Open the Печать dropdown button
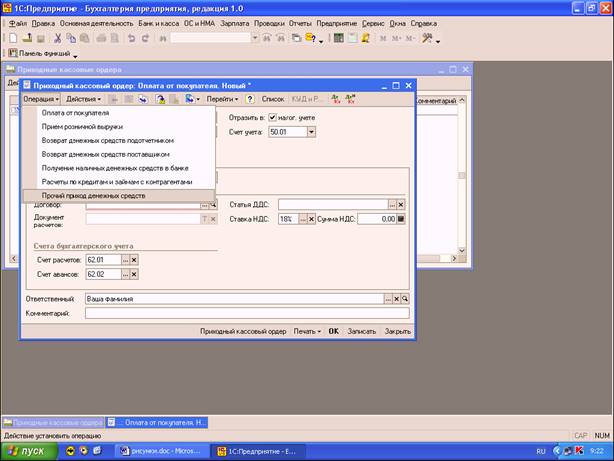Screen dimensions: 614x461 coord(306,330)
